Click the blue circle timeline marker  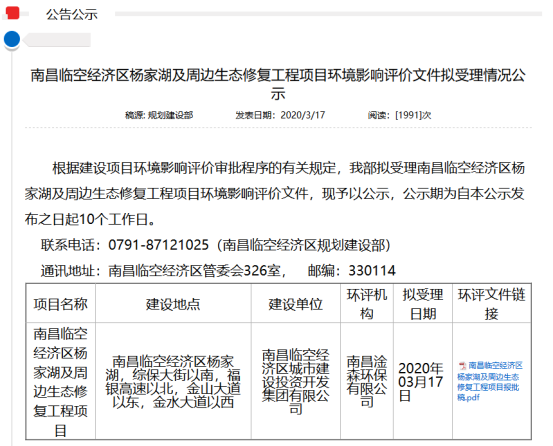pyautogui.click(x=12, y=39)
